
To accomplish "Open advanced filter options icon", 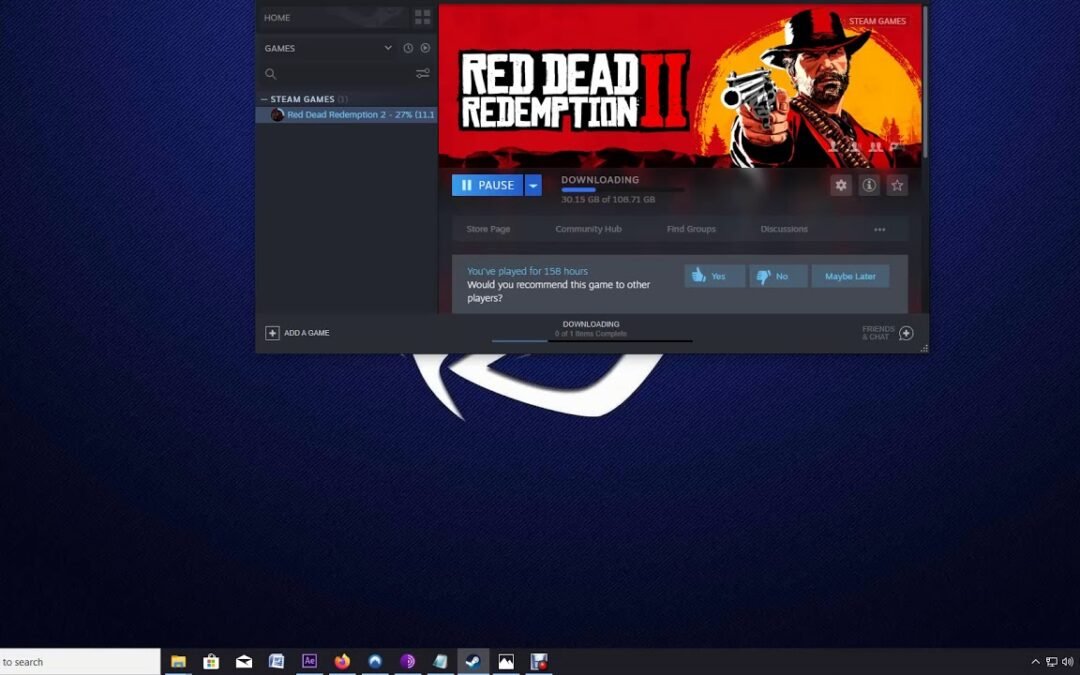I will [x=422, y=74].
